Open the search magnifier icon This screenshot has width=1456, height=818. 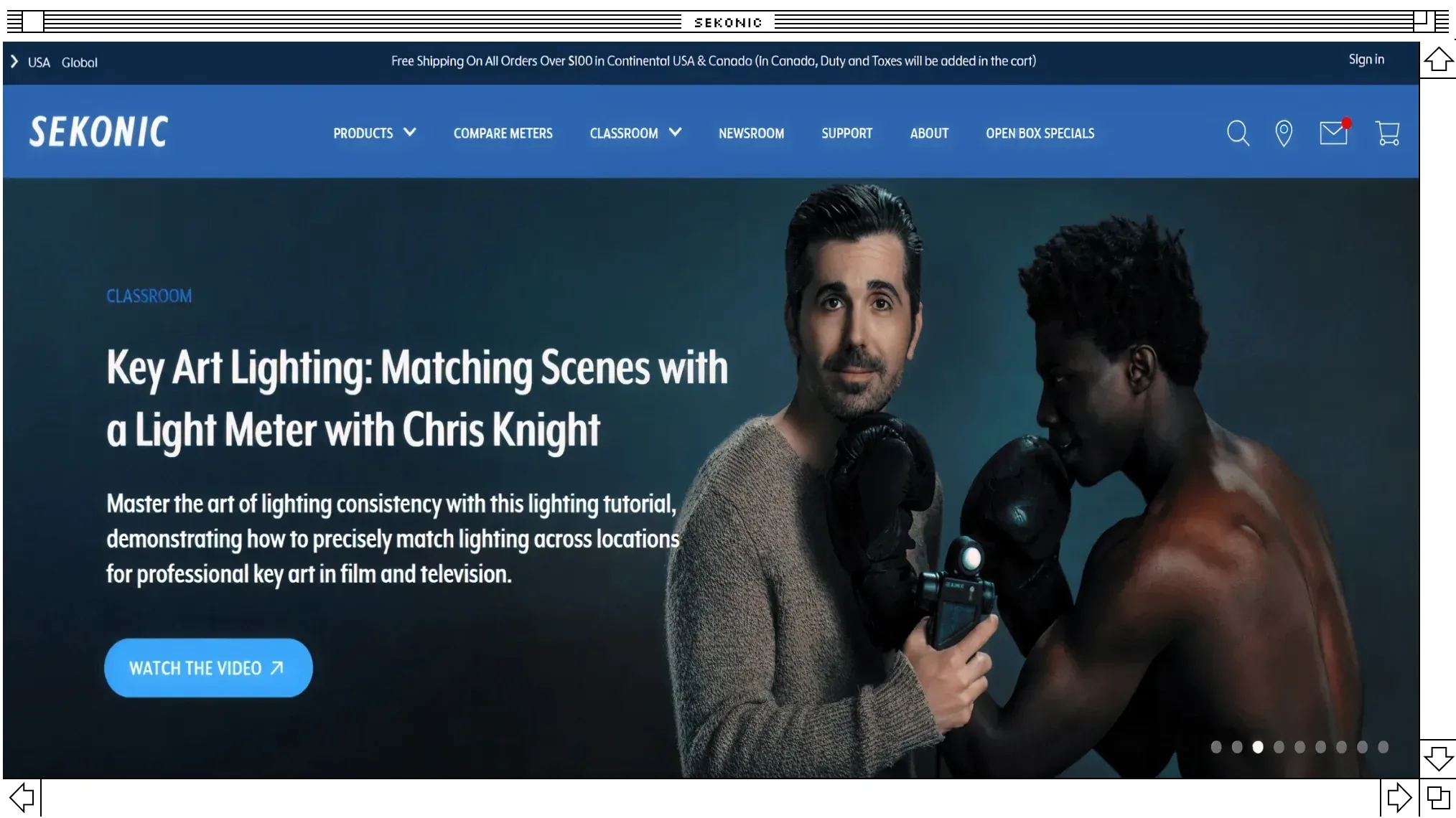click(1238, 133)
